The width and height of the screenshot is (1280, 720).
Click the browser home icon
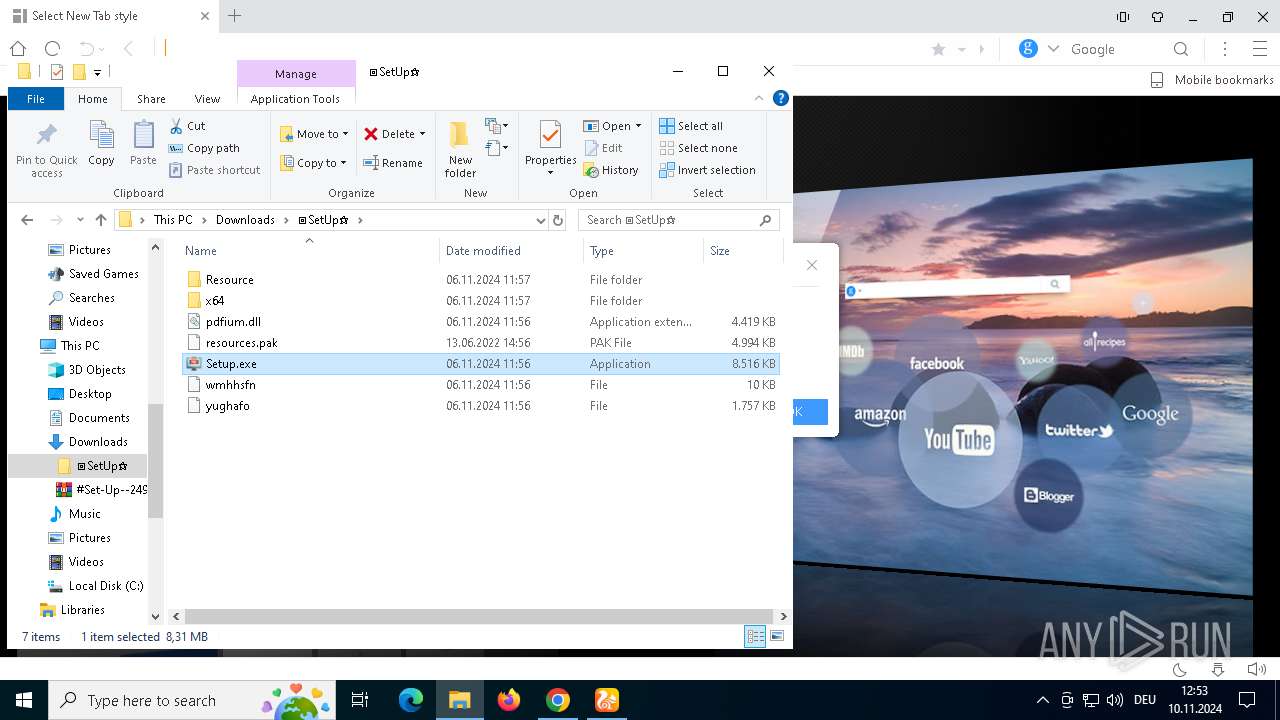click(17, 48)
